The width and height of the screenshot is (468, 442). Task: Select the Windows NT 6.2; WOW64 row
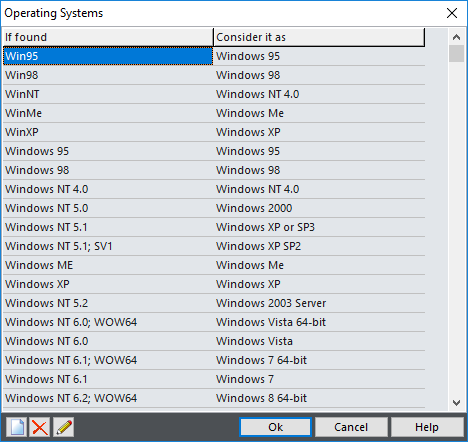214,398
